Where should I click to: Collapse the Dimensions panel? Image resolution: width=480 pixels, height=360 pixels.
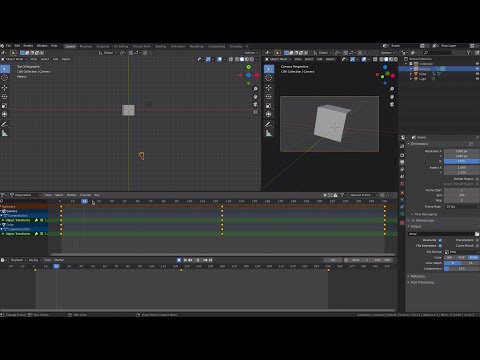[x=419, y=144]
